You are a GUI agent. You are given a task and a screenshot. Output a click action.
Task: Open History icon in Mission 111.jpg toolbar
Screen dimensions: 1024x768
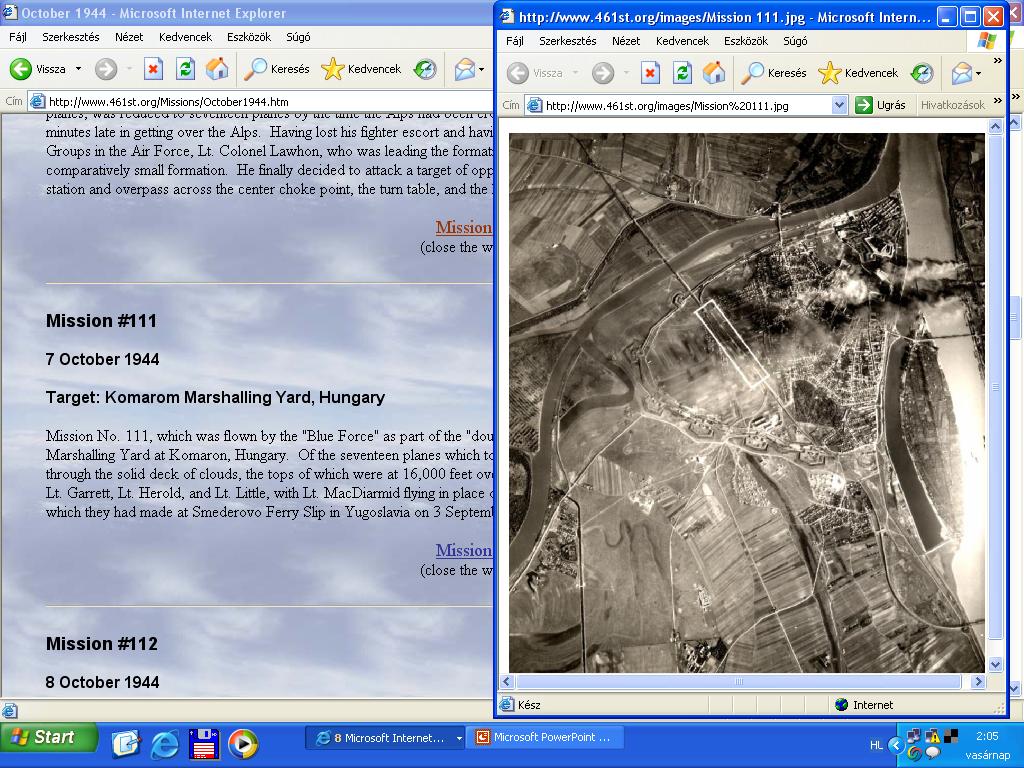coord(922,72)
